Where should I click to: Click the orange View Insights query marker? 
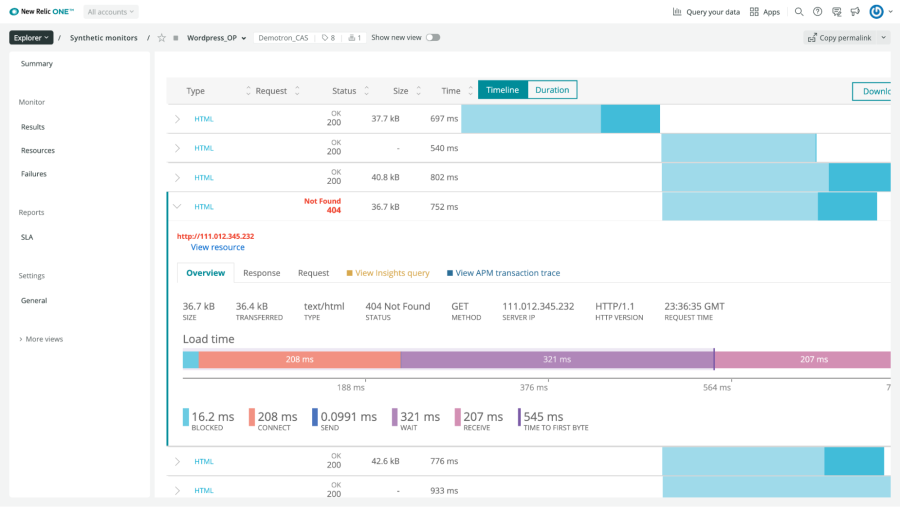(x=349, y=273)
